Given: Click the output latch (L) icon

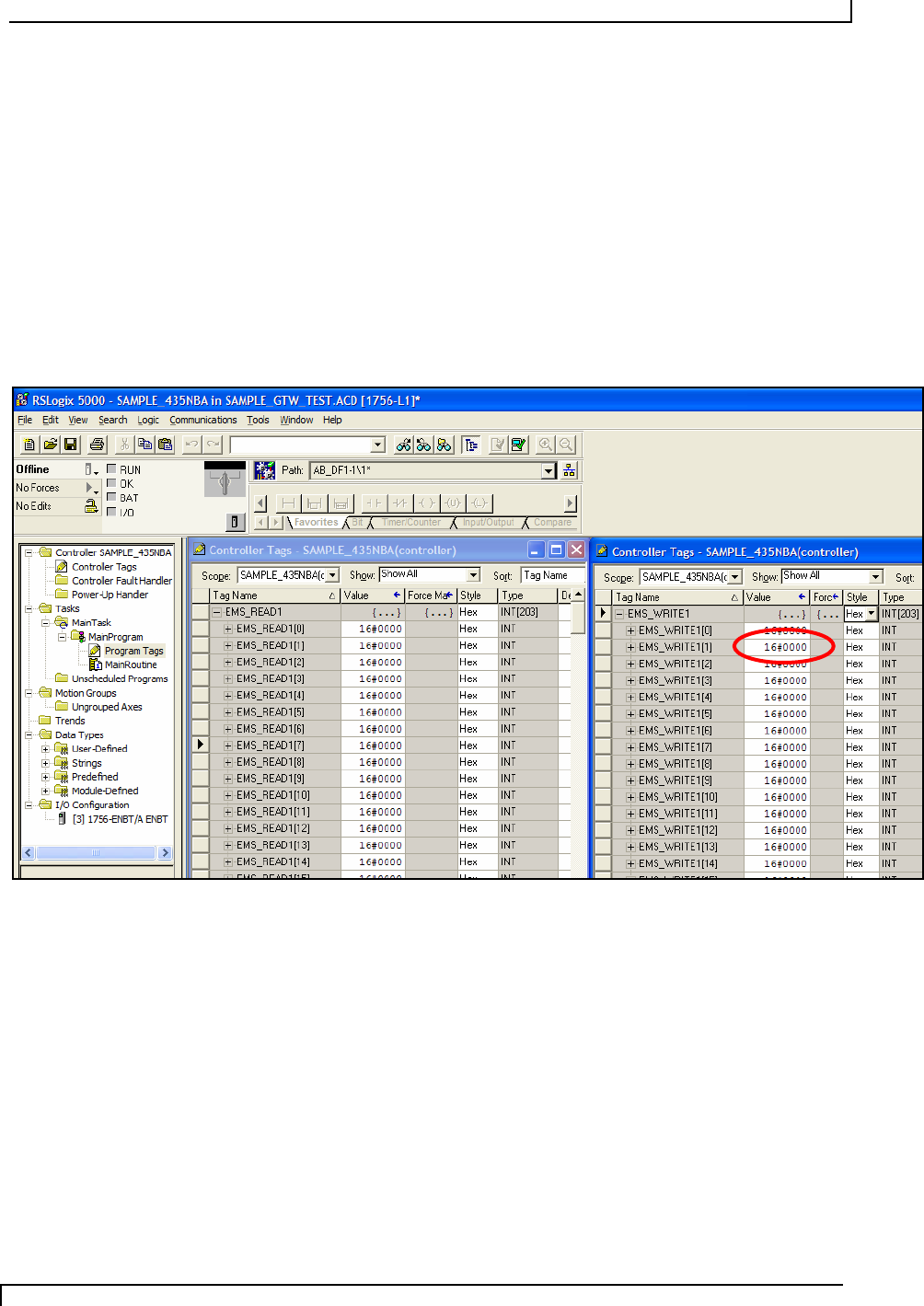Looking at the screenshot, I should (x=479, y=503).
